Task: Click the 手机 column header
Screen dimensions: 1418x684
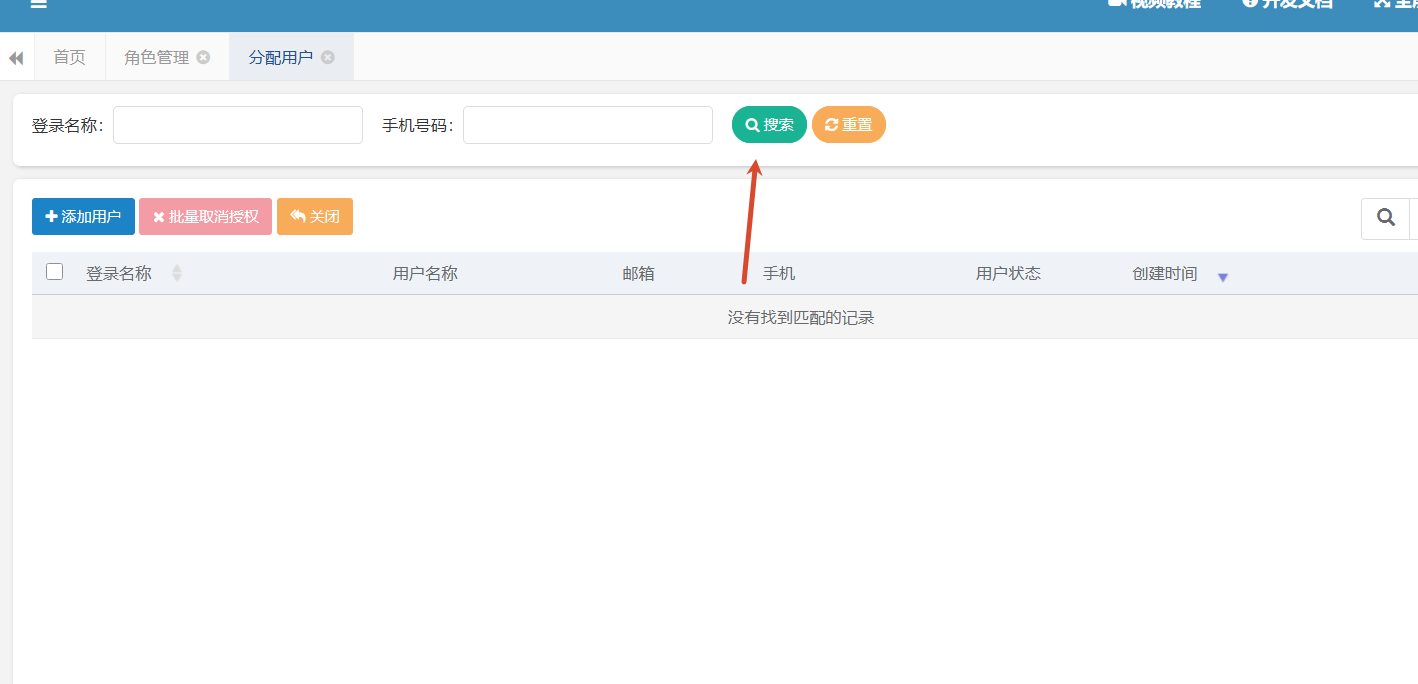Action: [x=779, y=273]
